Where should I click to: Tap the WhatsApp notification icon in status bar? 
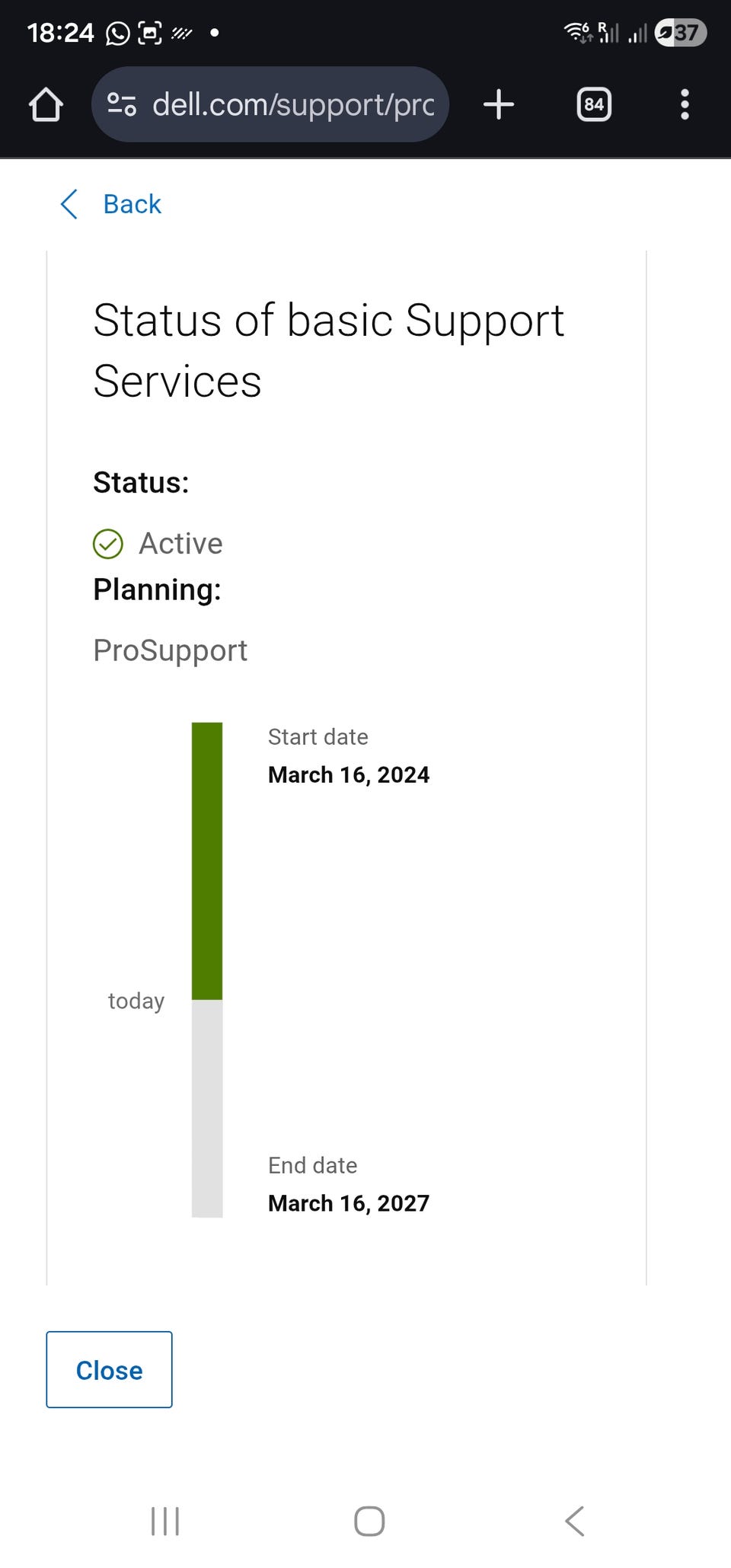[117, 33]
